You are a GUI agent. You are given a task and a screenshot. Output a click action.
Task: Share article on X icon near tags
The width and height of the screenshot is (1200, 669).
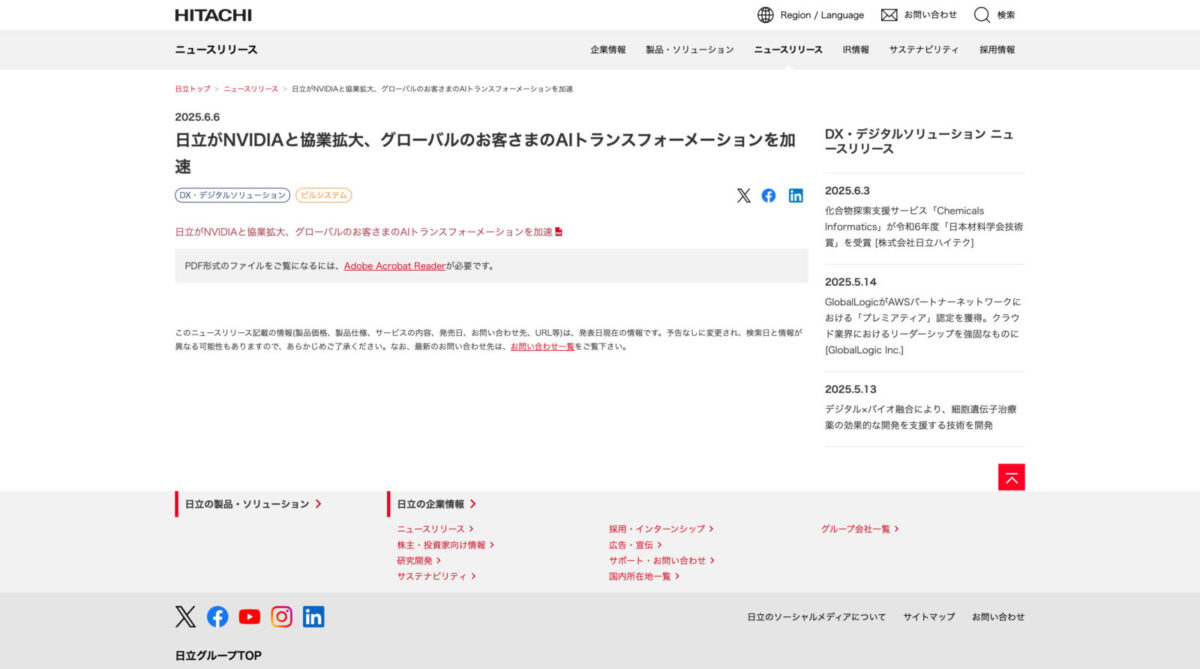coord(743,196)
